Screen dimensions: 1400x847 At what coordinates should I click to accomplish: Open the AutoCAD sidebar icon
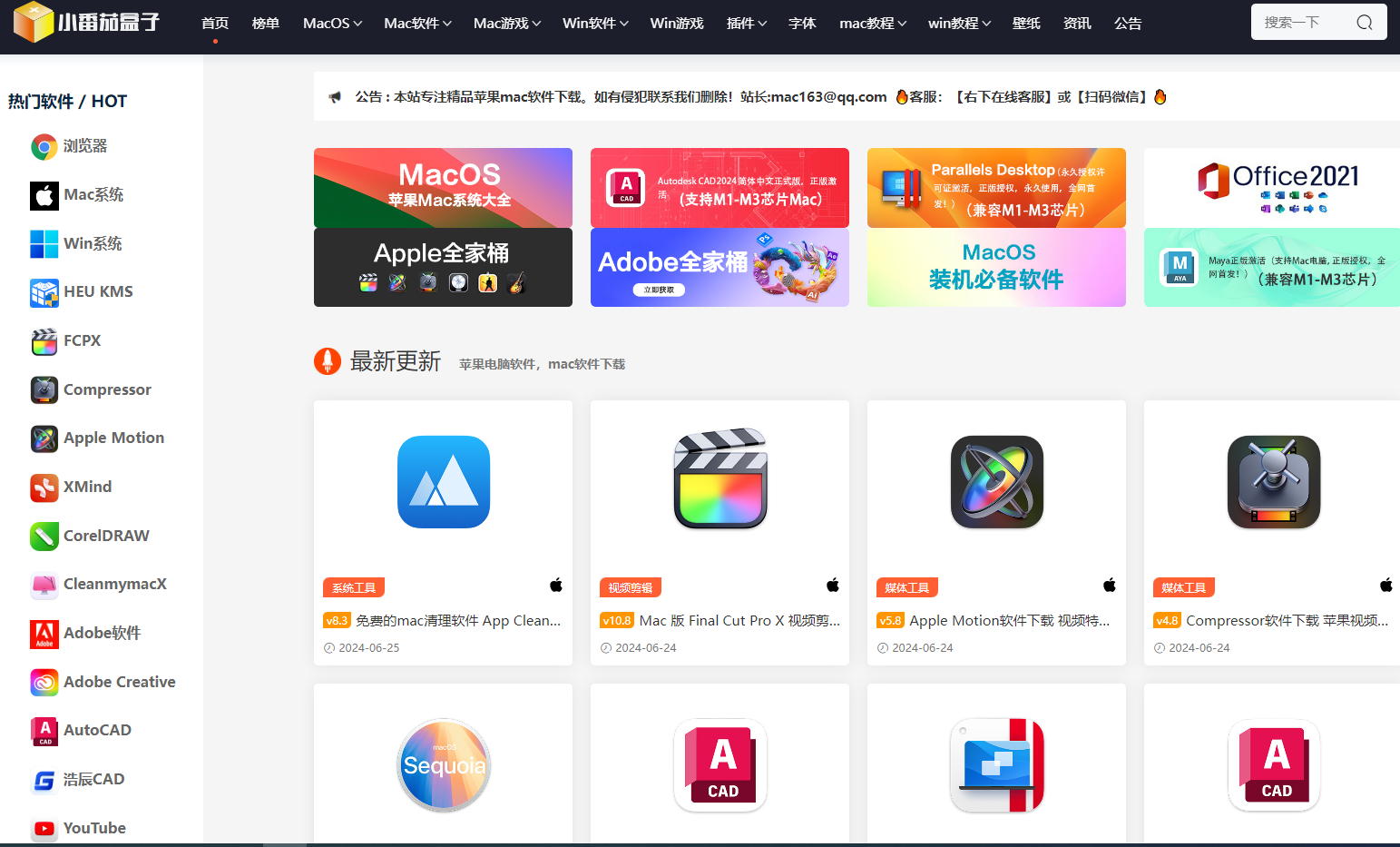coord(44,731)
